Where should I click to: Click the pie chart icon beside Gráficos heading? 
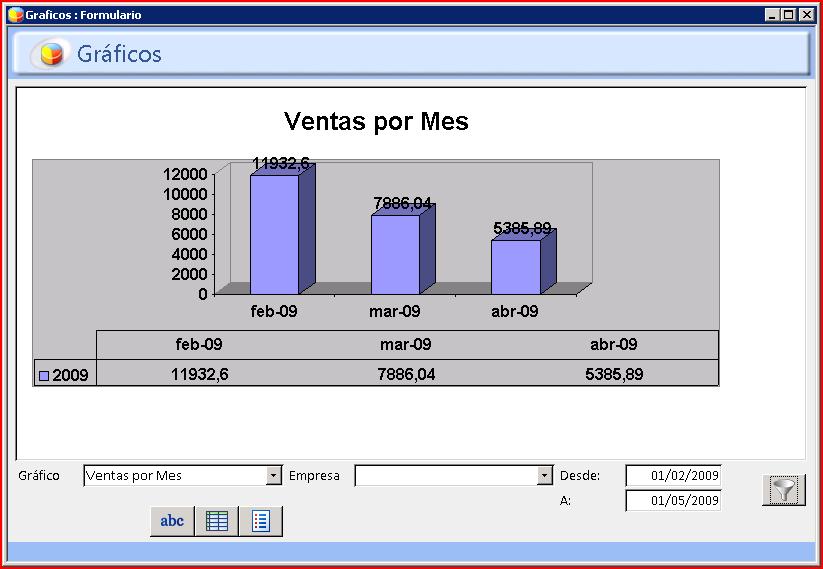click(x=51, y=54)
